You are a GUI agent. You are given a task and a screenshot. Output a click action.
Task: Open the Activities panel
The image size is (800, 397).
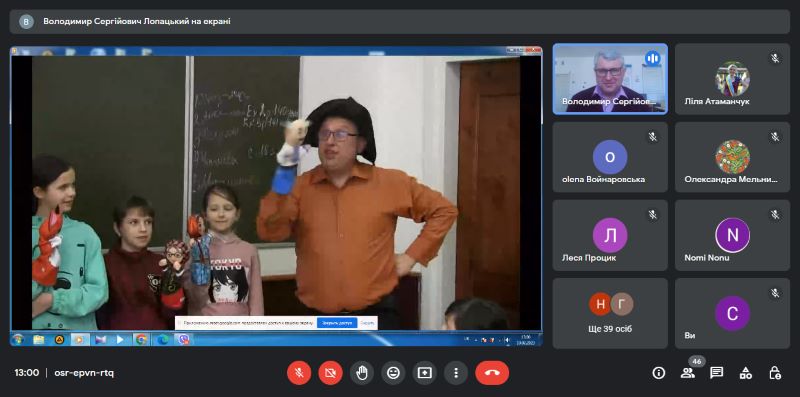pyautogui.click(x=746, y=373)
